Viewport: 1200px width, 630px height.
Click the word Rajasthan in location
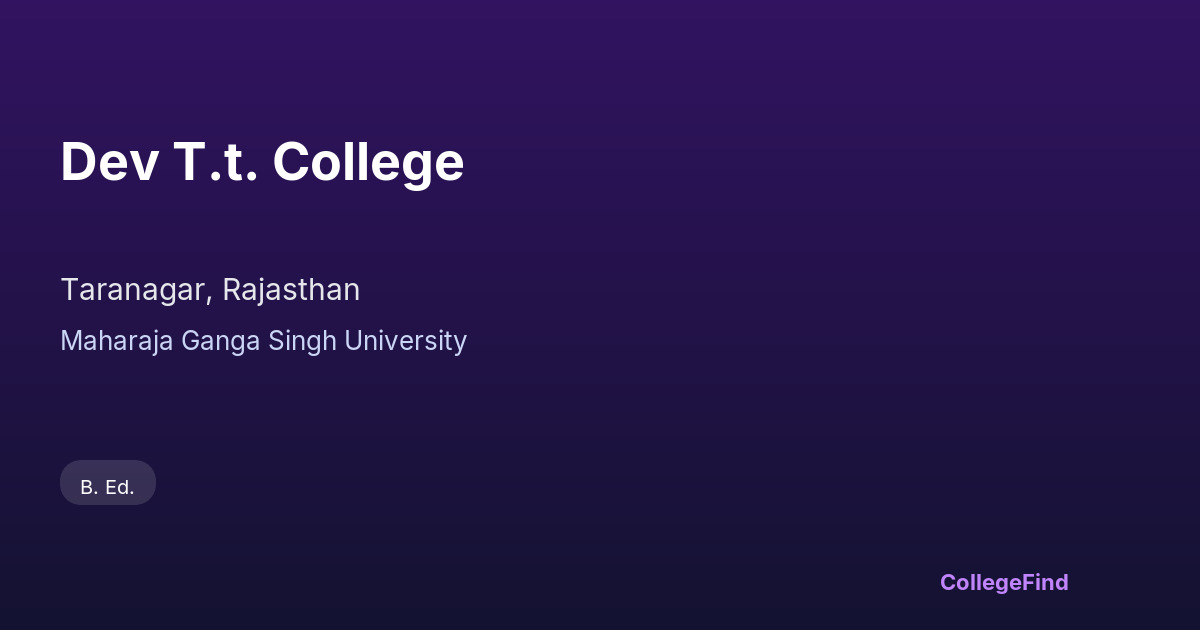pyautogui.click(x=291, y=290)
